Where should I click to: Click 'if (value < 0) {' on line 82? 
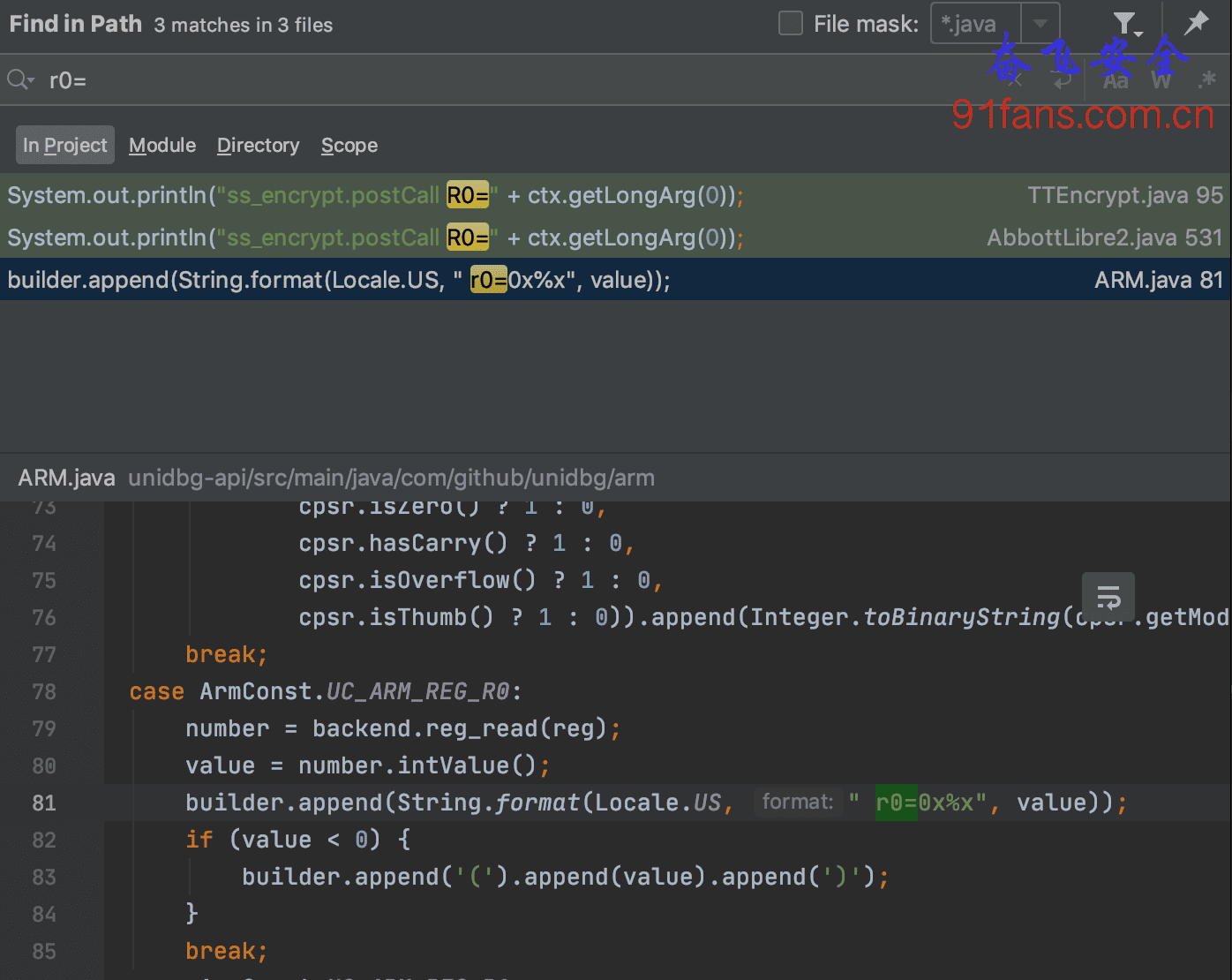click(298, 840)
